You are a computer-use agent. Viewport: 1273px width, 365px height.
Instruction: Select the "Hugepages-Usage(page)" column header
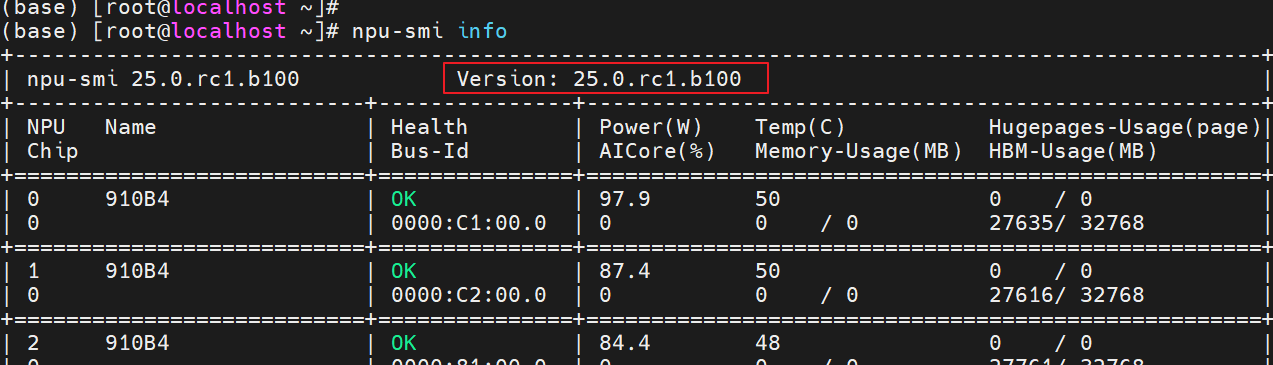1125,127
